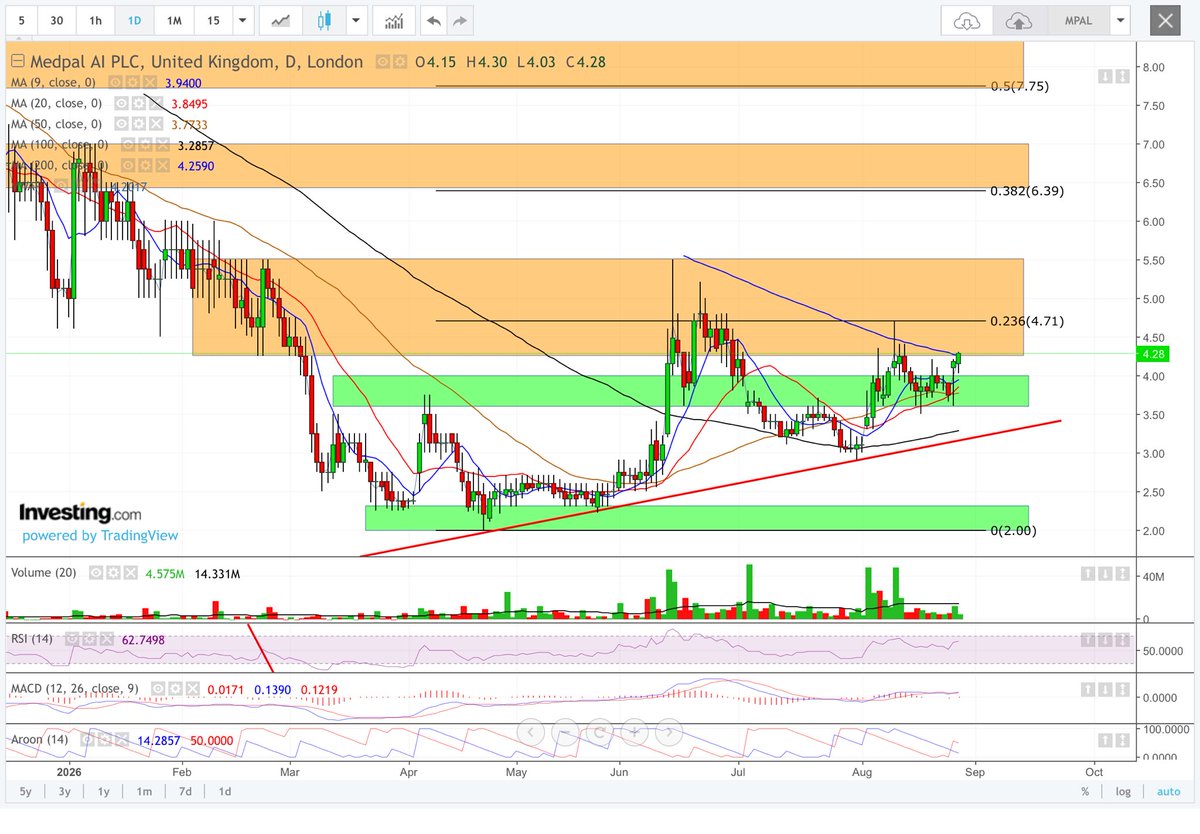Choose the 15 interval button

(x=213, y=20)
